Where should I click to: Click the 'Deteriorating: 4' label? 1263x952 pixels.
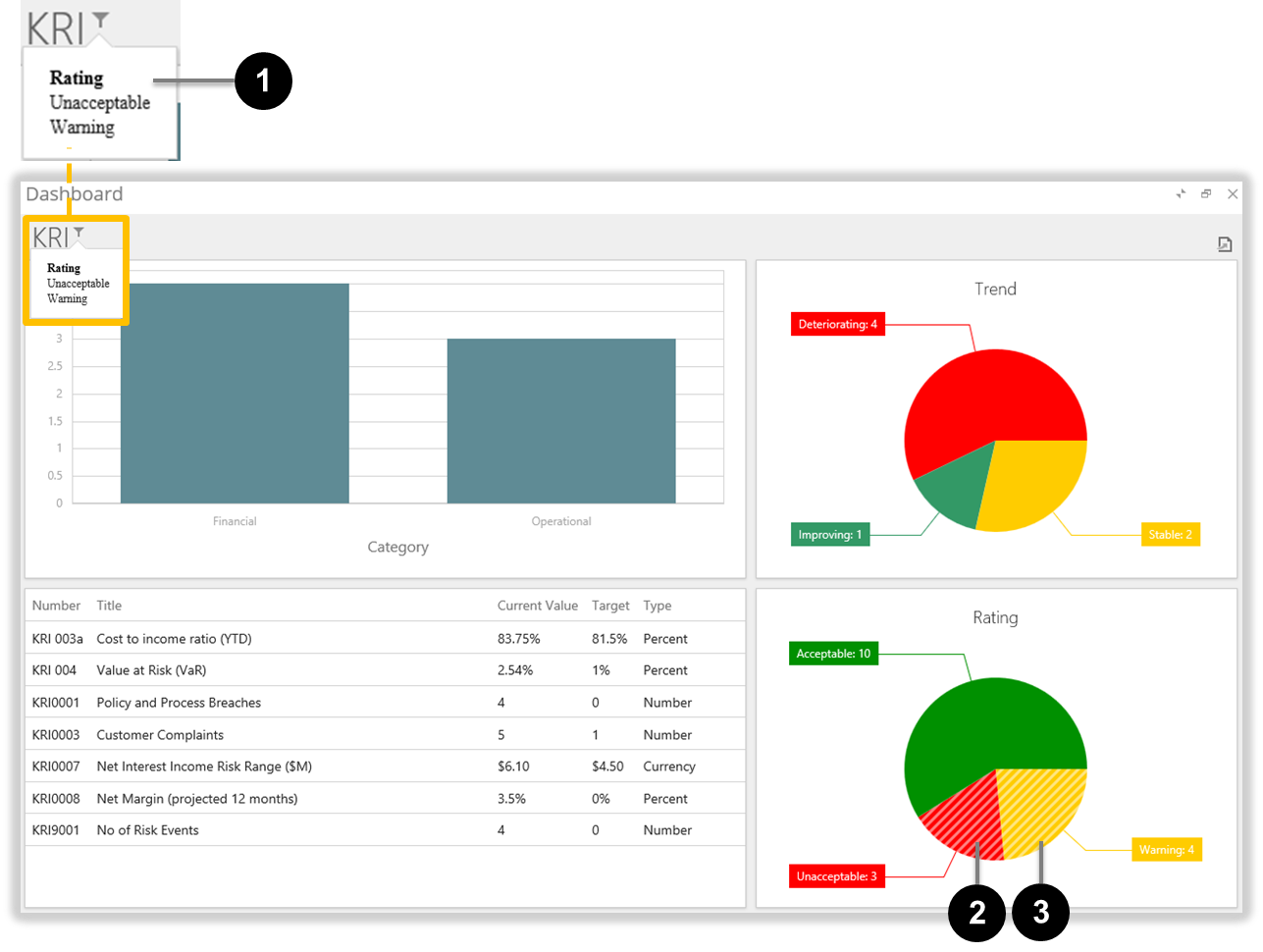(x=838, y=324)
